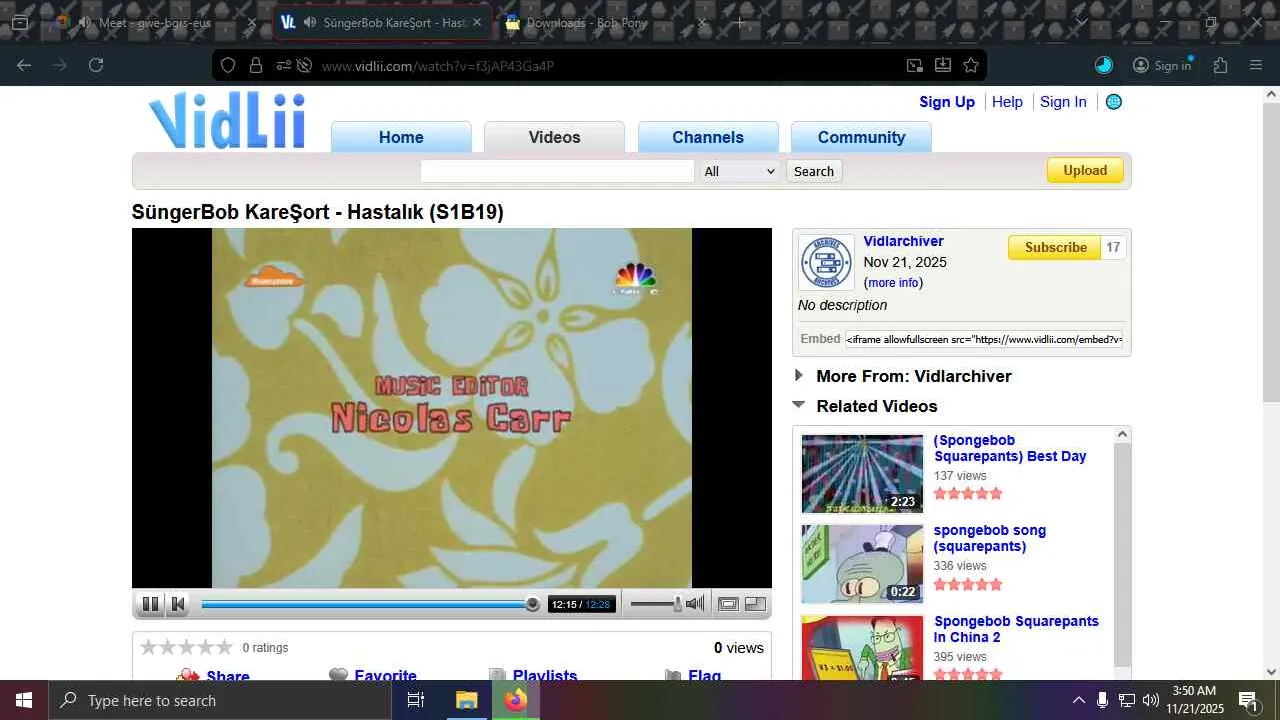Open the taskbar clock showing 3:50 AM
1280x720 pixels.
pos(1194,700)
